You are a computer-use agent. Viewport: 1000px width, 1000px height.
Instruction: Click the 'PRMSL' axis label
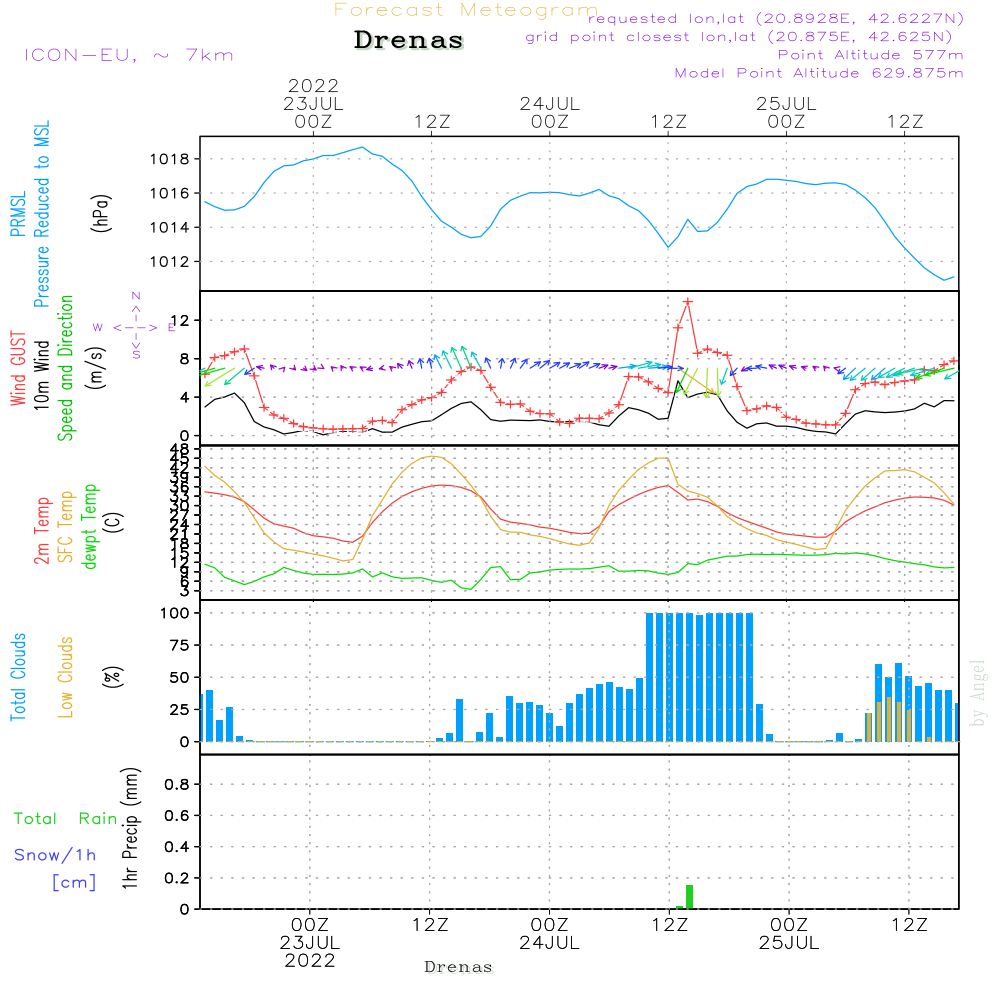18,214
